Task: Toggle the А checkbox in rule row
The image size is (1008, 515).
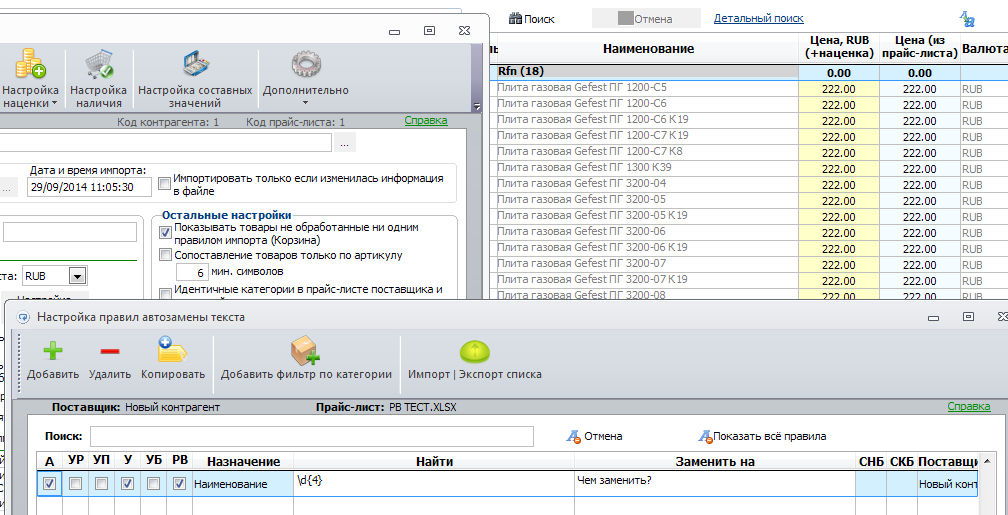Action: (50, 483)
